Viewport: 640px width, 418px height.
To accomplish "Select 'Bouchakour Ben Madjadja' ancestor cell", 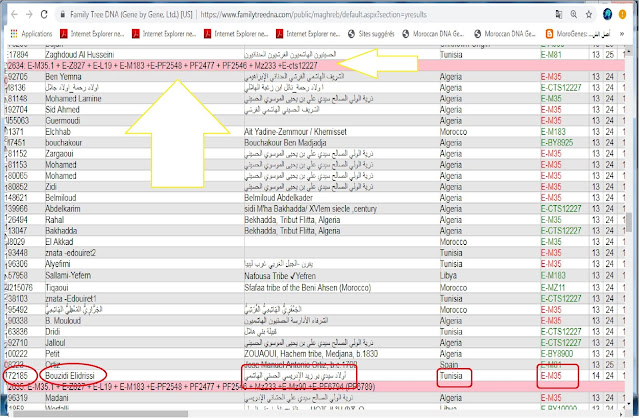I will click(x=285, y=143).
